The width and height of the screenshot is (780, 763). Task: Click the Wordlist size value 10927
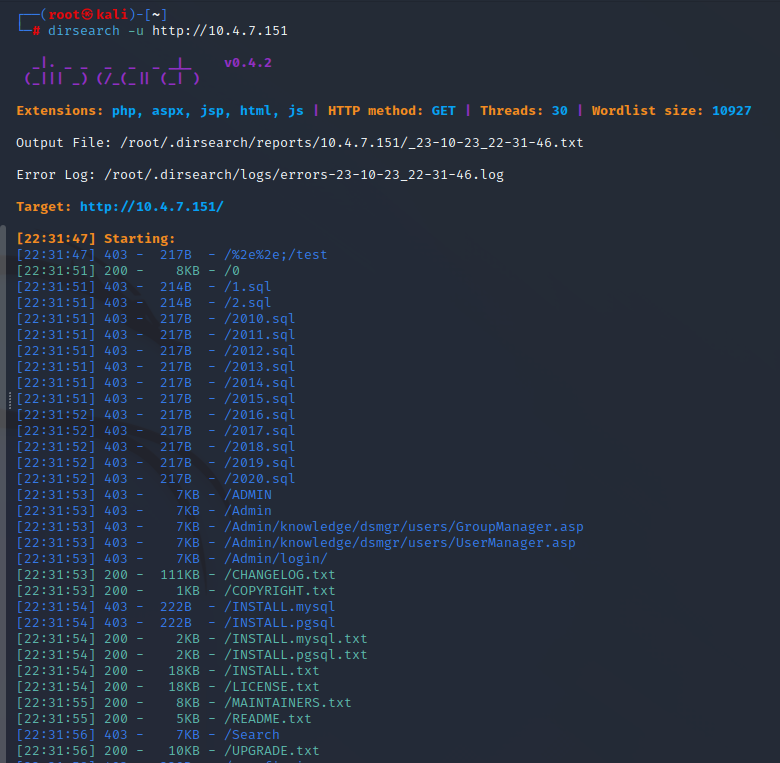[x=731, y=110]
